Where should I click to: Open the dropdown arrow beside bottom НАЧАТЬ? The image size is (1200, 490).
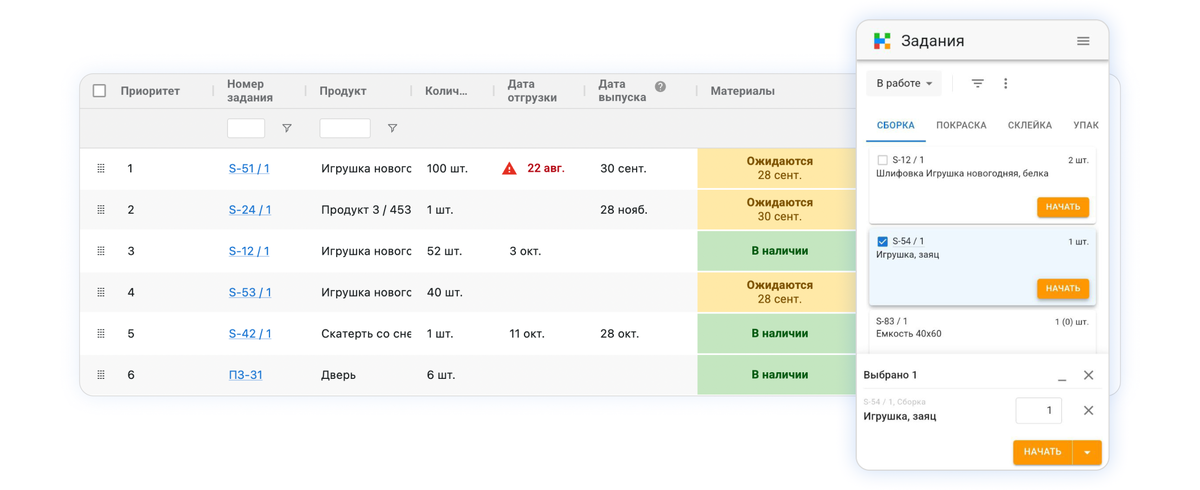[1087, 452]
